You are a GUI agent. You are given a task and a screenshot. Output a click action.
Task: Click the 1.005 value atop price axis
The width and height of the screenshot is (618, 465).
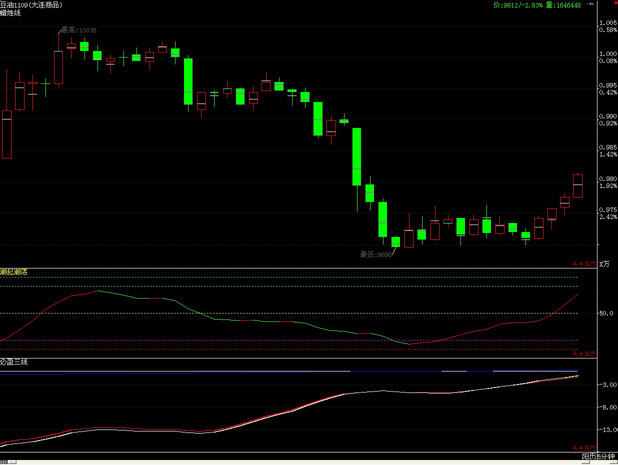[605, 22]
